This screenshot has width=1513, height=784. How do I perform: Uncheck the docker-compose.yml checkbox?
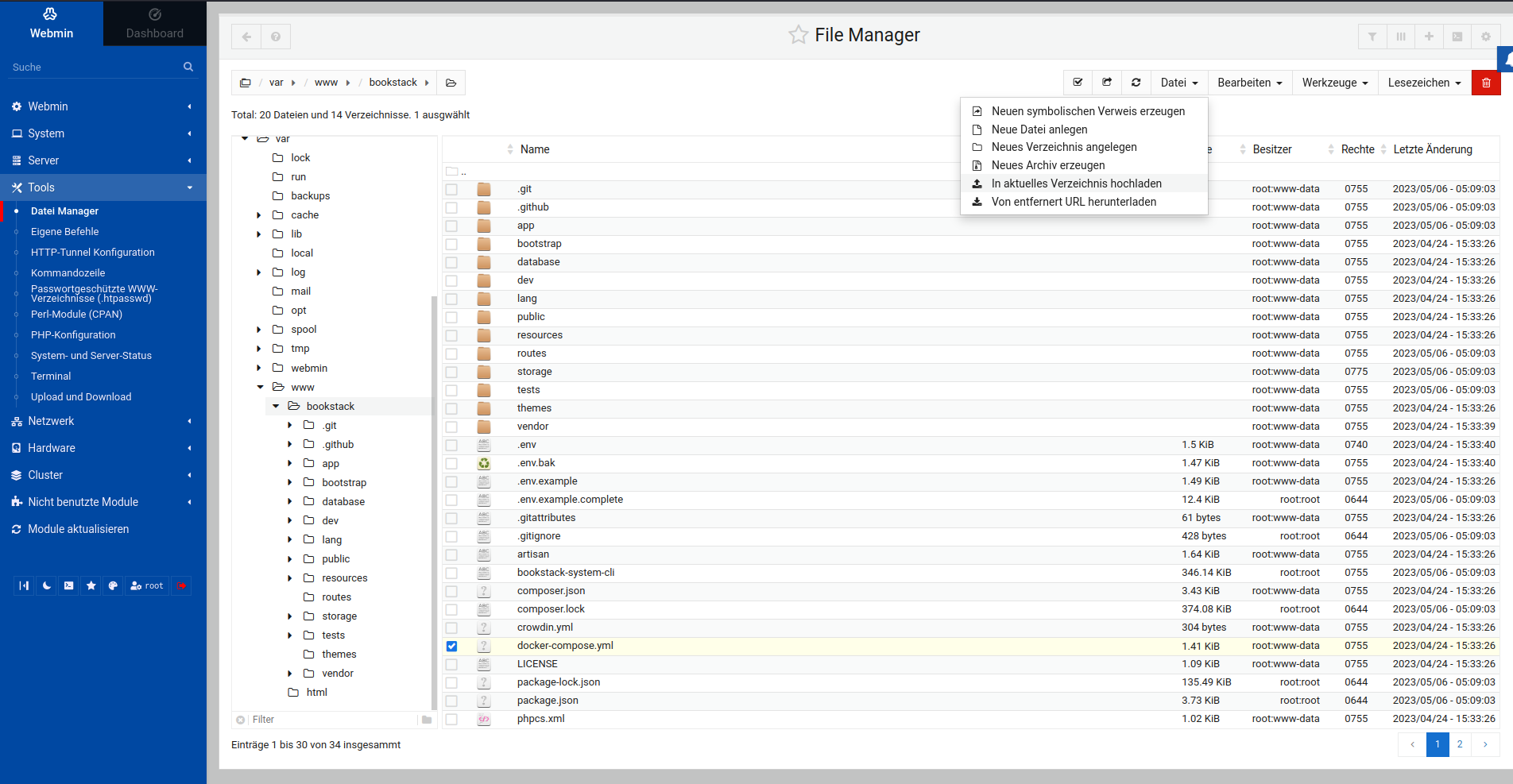pyautogui.click(x=451, y=646)
